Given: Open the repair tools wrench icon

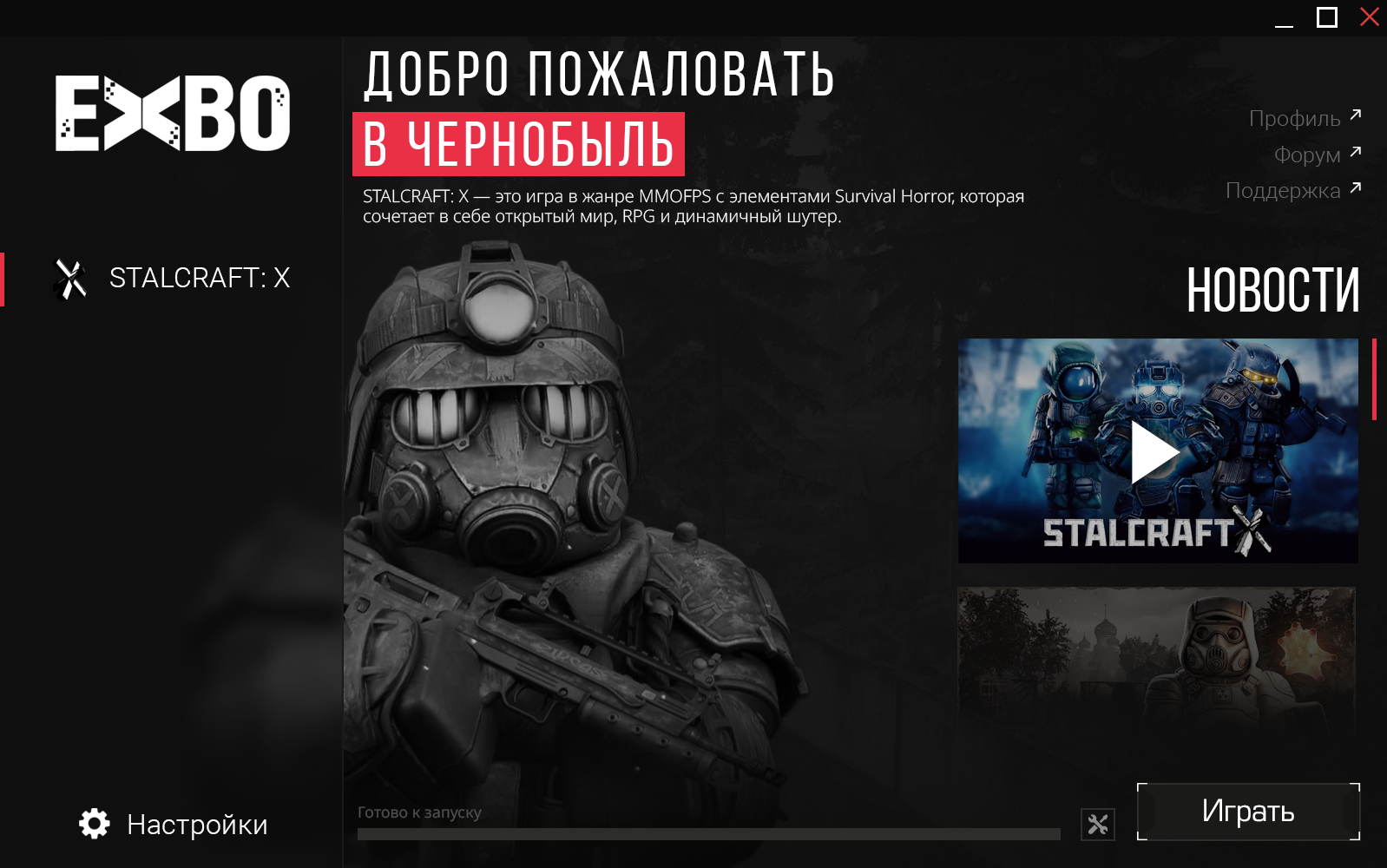Looking at the screenshot, I should (1098, 825).
